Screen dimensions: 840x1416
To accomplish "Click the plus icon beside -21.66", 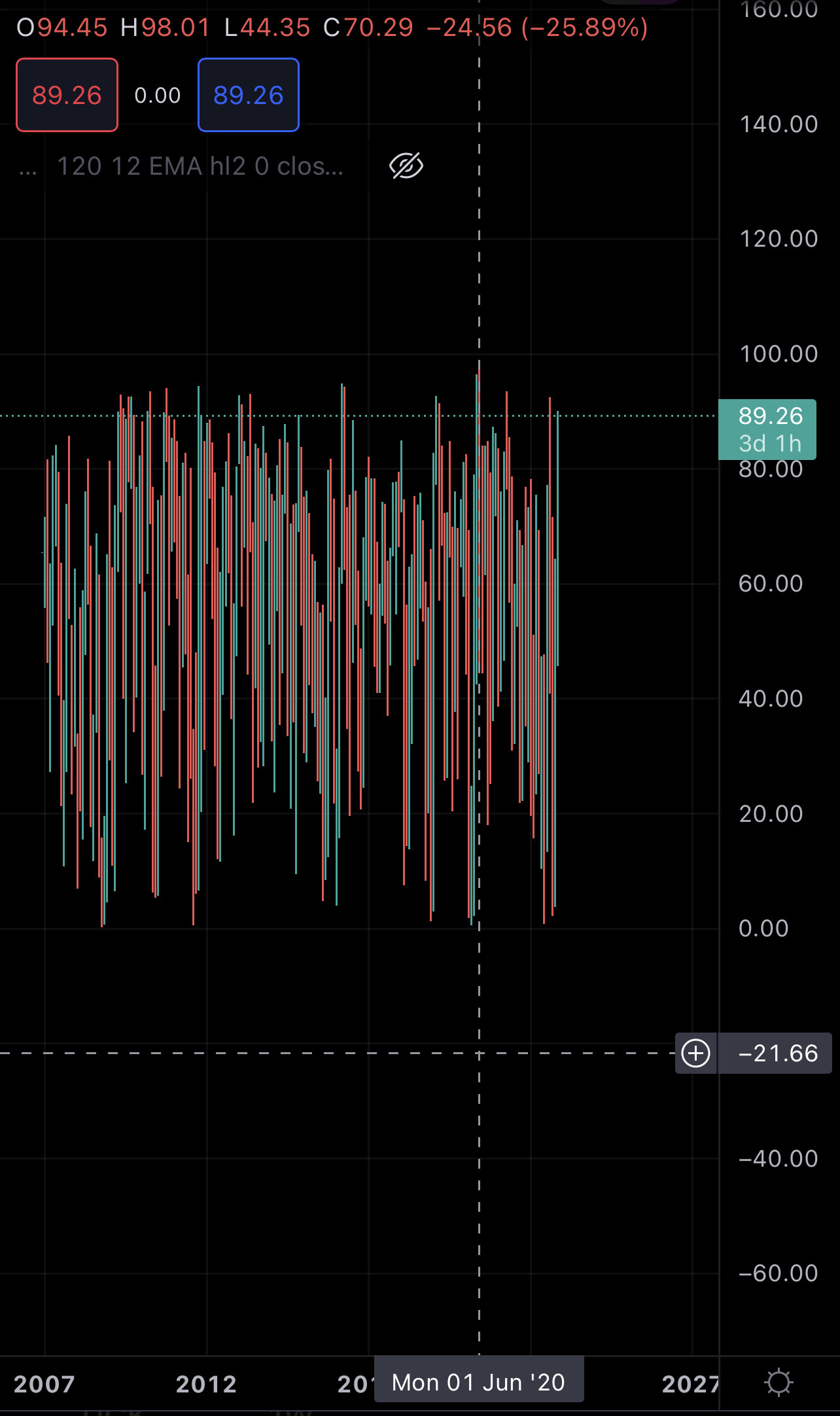I will tap(695, 1053).
